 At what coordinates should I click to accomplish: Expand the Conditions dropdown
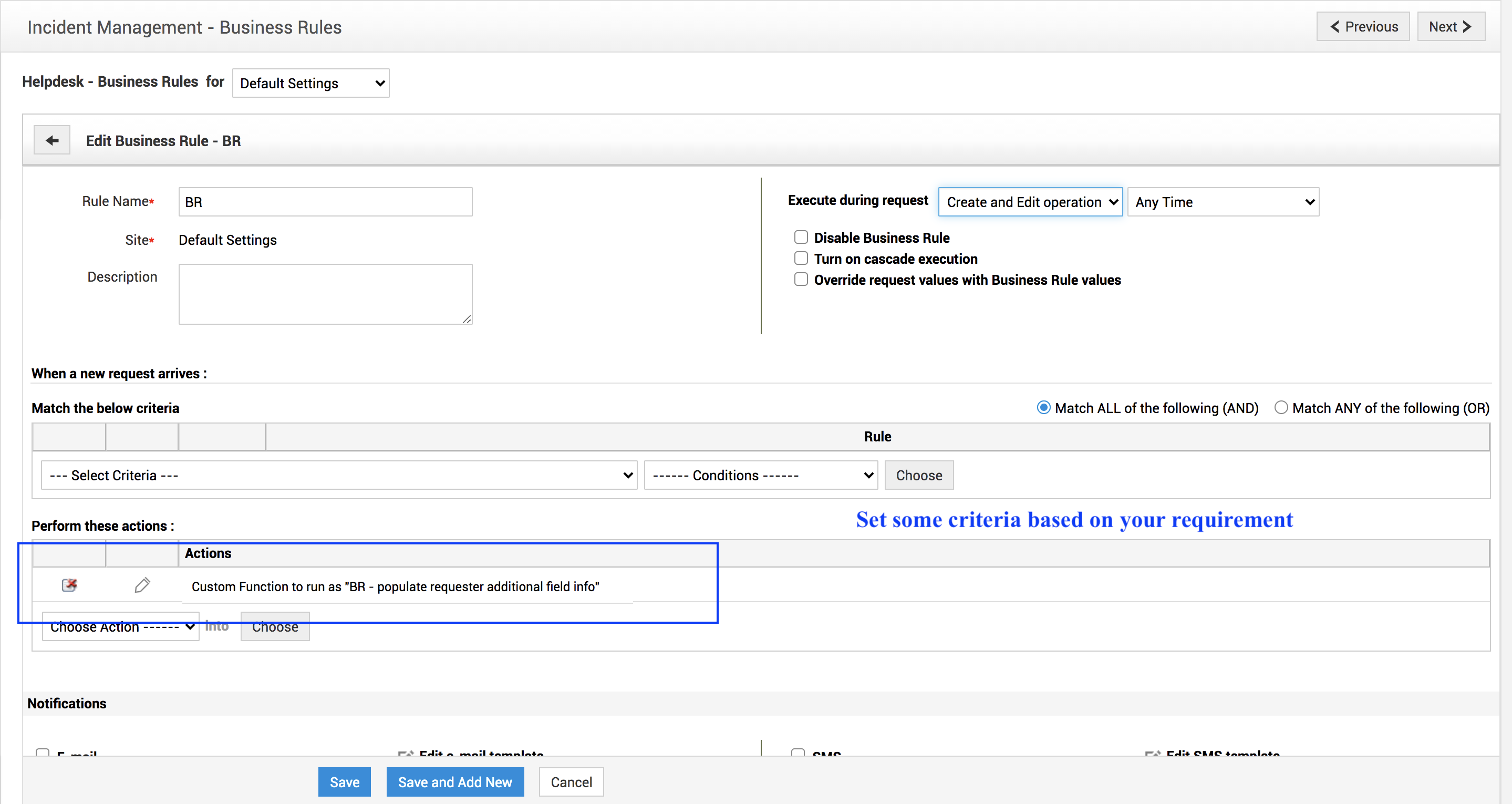(x=761, y=475)
